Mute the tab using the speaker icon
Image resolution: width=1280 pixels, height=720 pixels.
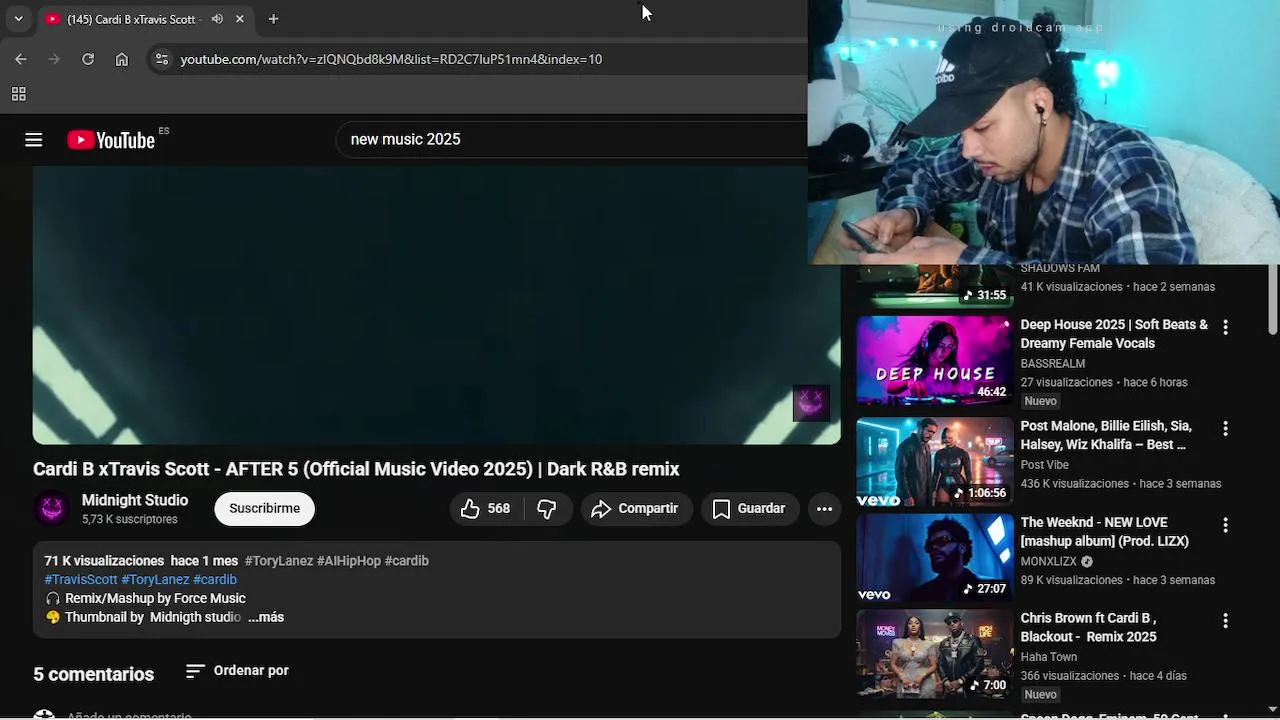217,19
